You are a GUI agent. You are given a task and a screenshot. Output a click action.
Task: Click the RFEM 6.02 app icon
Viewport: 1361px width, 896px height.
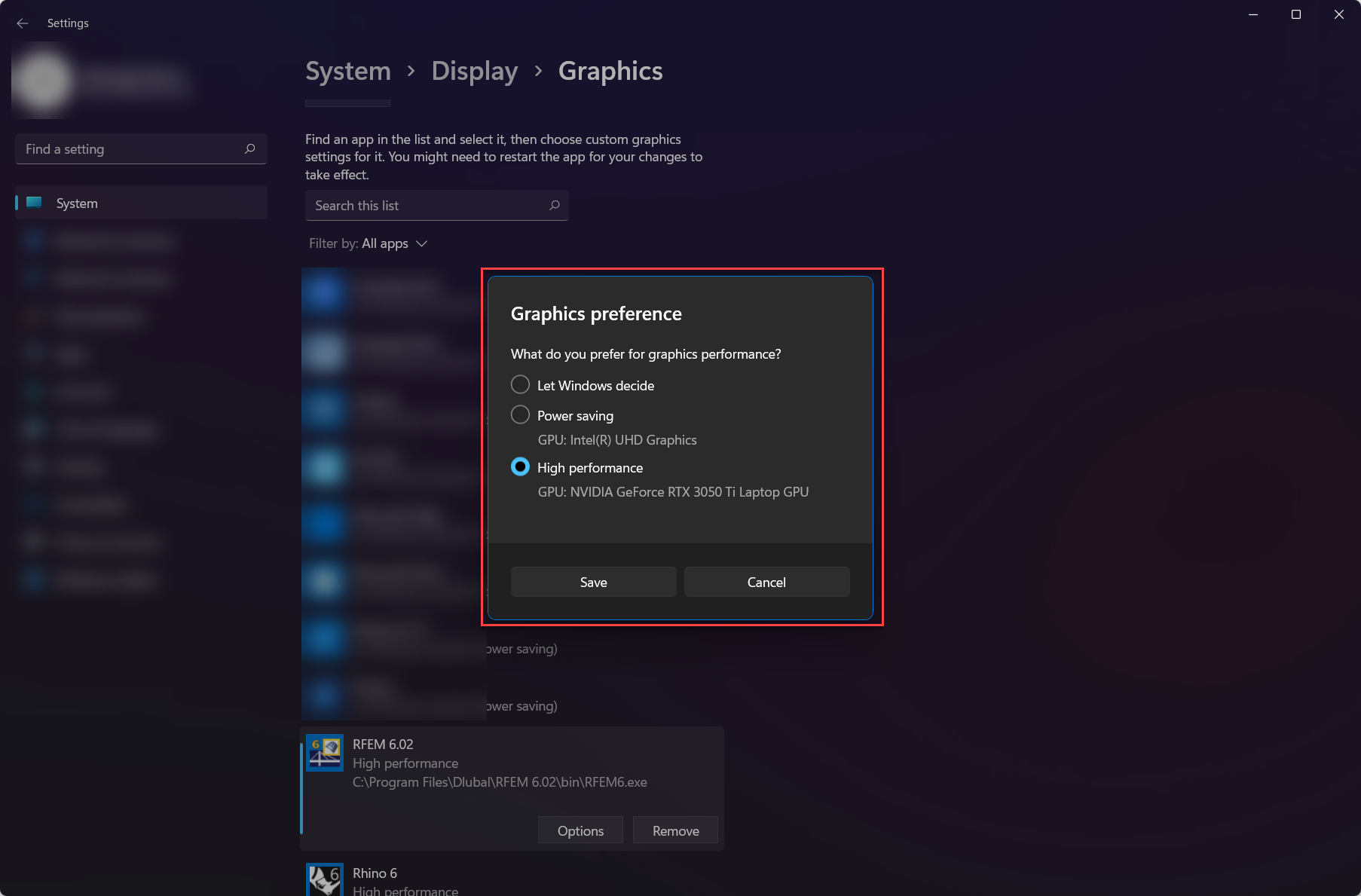coord(325,753)
